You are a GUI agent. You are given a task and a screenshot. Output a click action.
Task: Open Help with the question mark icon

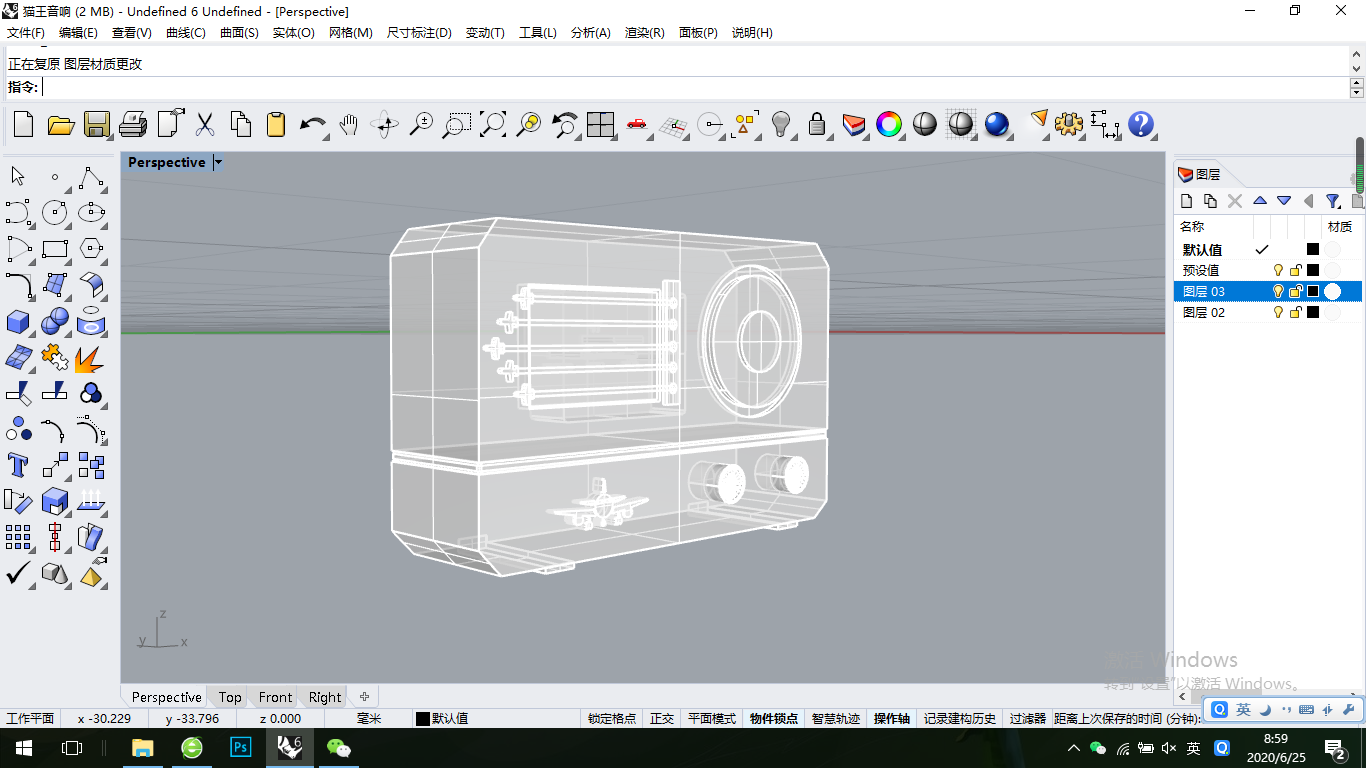point(1141,124)
